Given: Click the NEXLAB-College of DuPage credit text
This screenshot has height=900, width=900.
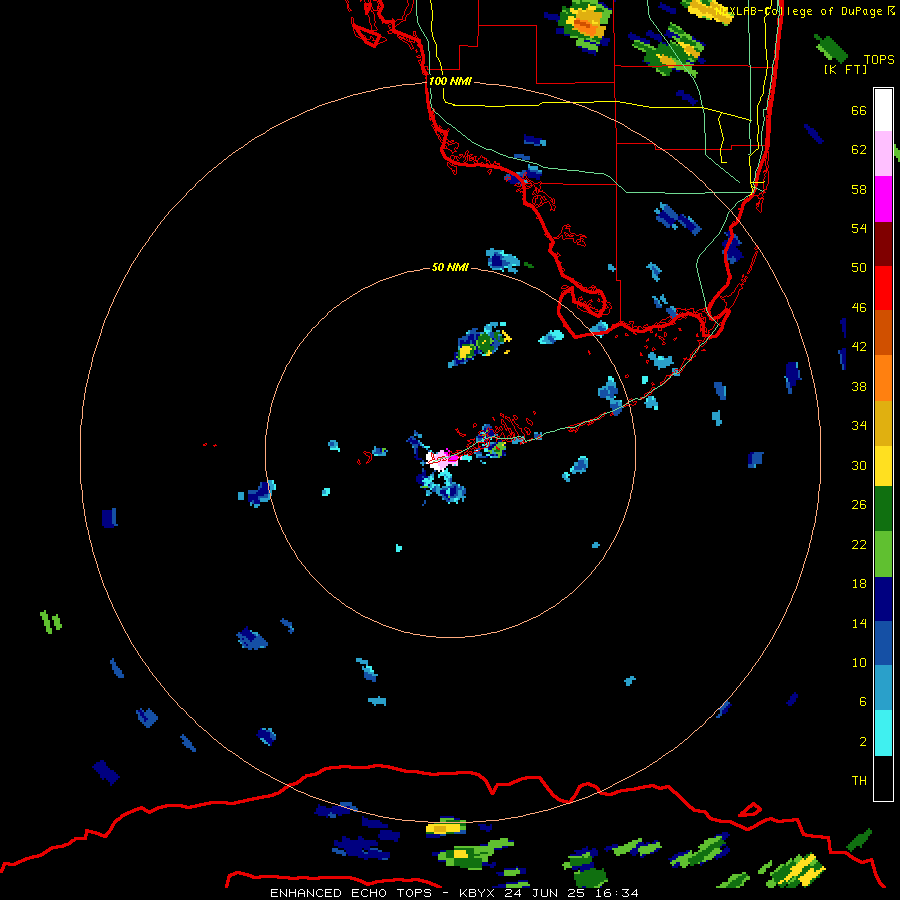Looking at the screenshot, I should [x=804, y=11].
